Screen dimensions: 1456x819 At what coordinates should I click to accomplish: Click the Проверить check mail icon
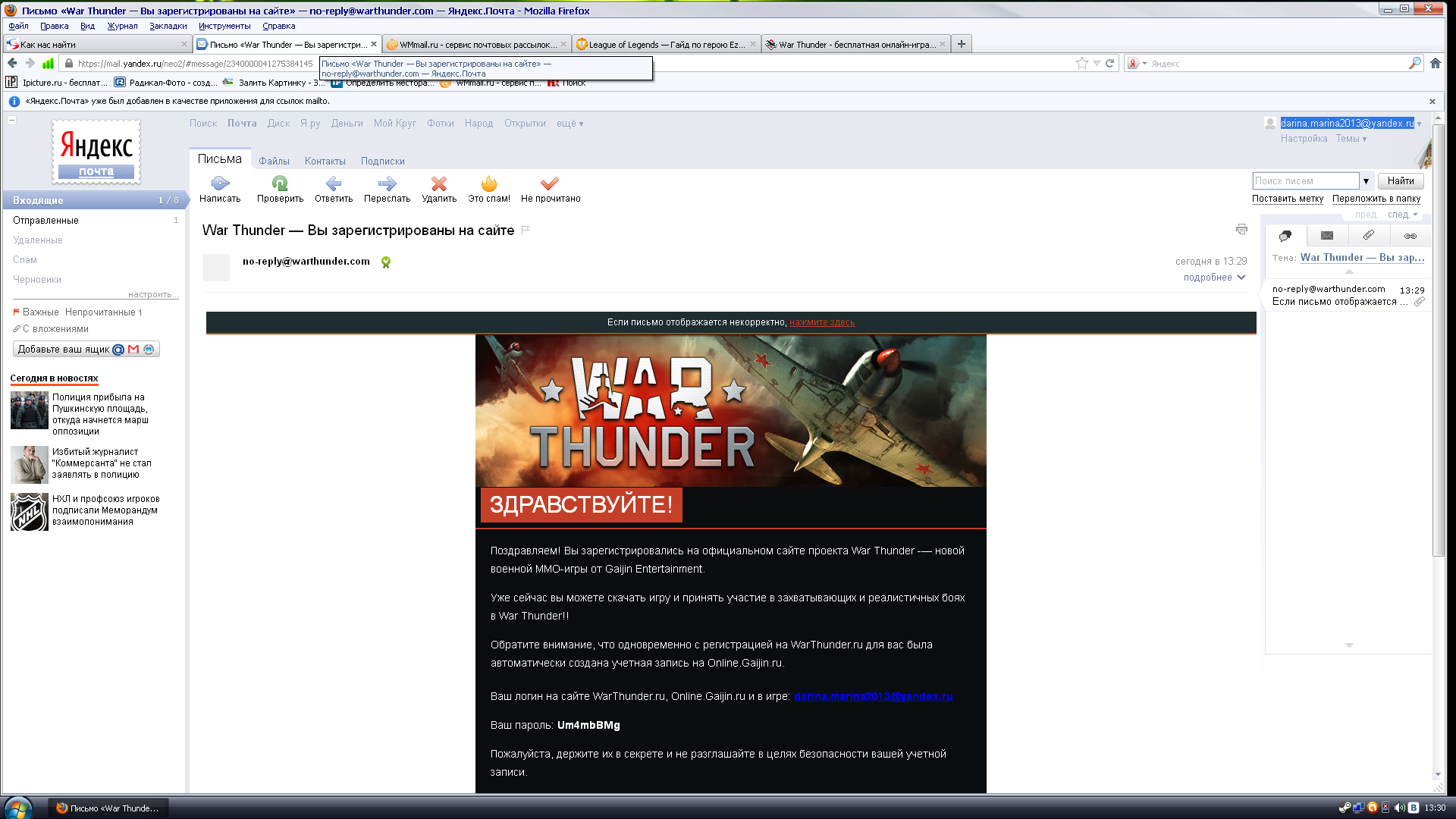[x=280, y=183]
